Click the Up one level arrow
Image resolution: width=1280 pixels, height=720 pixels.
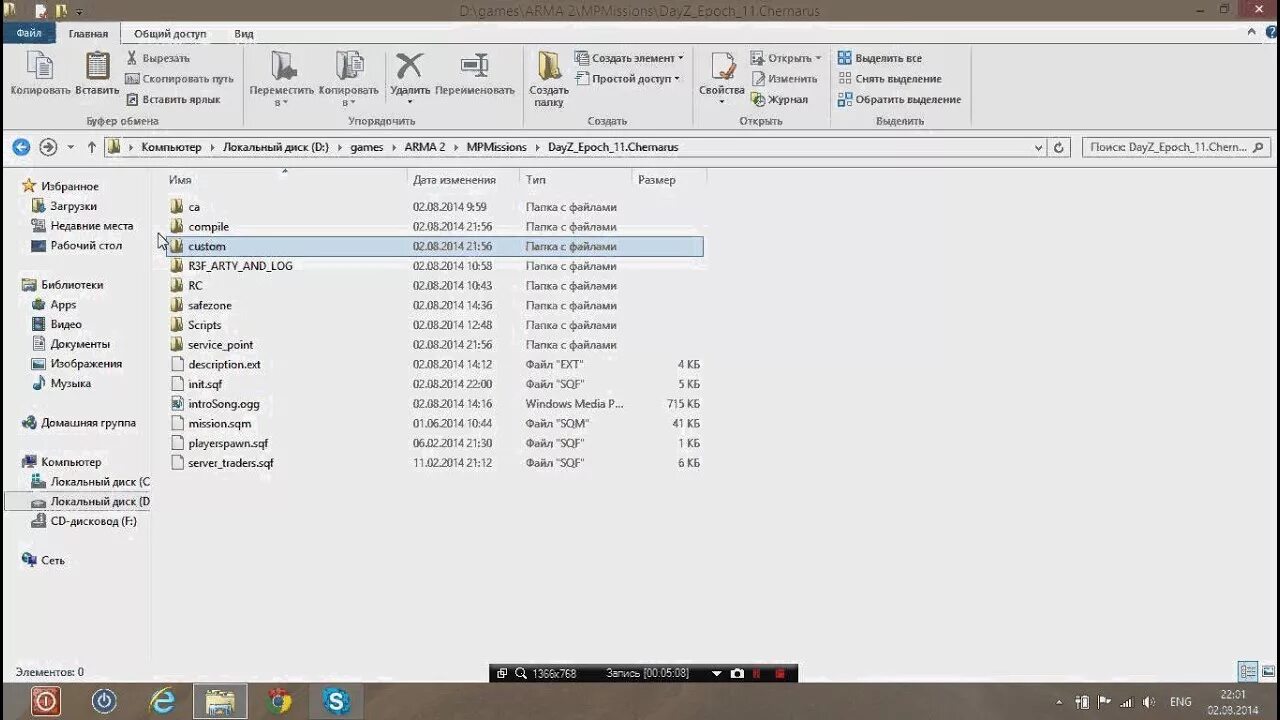pos(92,147)
